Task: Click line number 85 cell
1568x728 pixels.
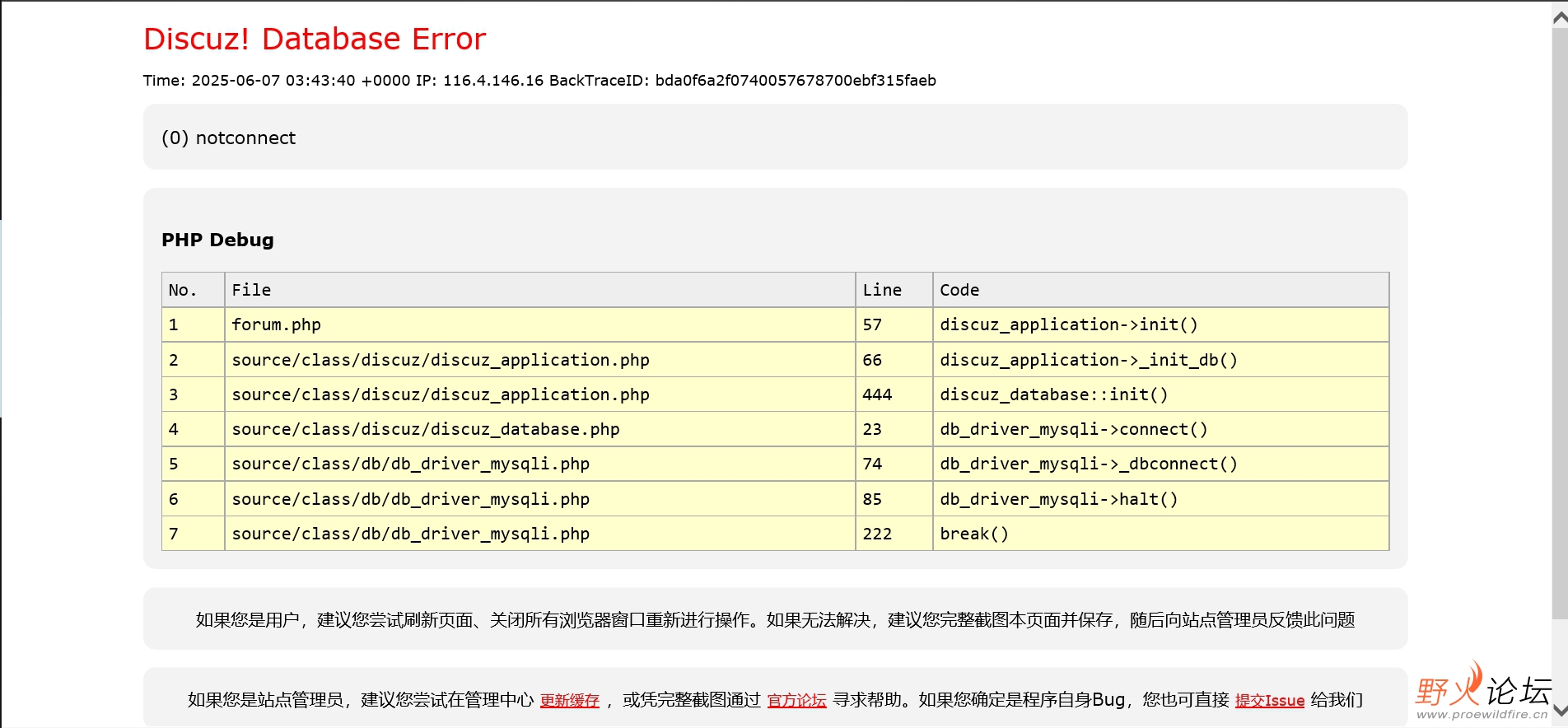Action: pyautogui.click(x=894, y=499)
